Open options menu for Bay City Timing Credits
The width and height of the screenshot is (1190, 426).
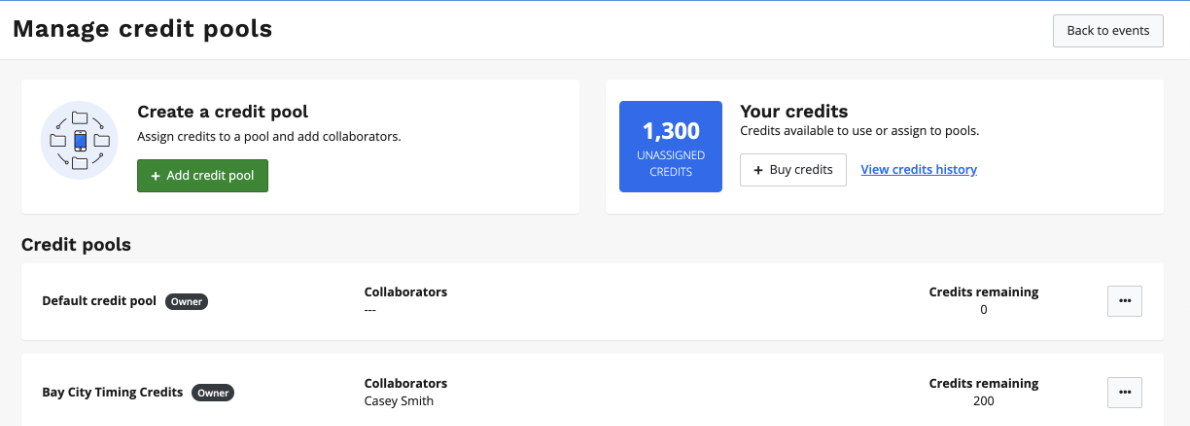[1124, 392]
